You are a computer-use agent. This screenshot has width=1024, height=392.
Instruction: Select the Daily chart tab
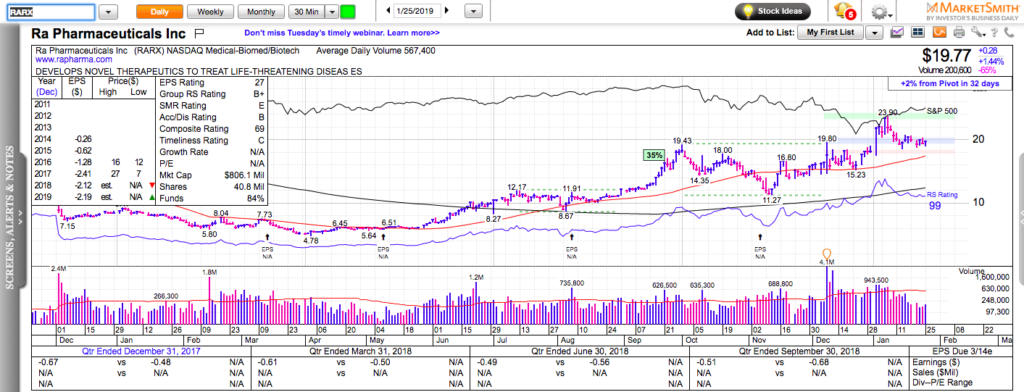[159, 12]
